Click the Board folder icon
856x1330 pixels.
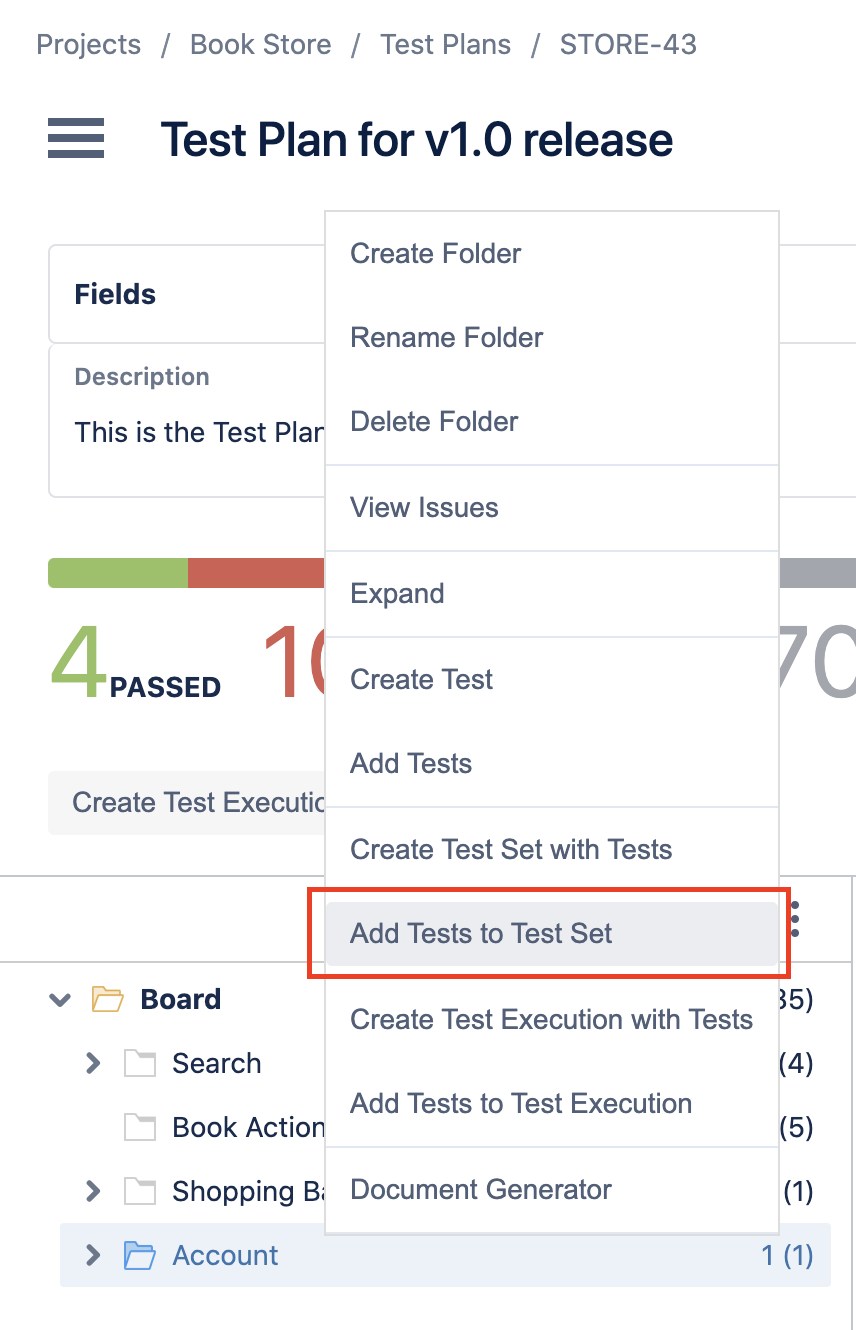[107, 999]
